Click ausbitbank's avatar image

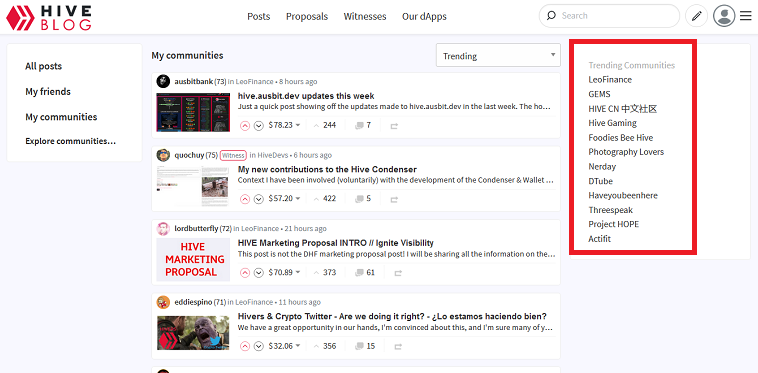(163, 81)
